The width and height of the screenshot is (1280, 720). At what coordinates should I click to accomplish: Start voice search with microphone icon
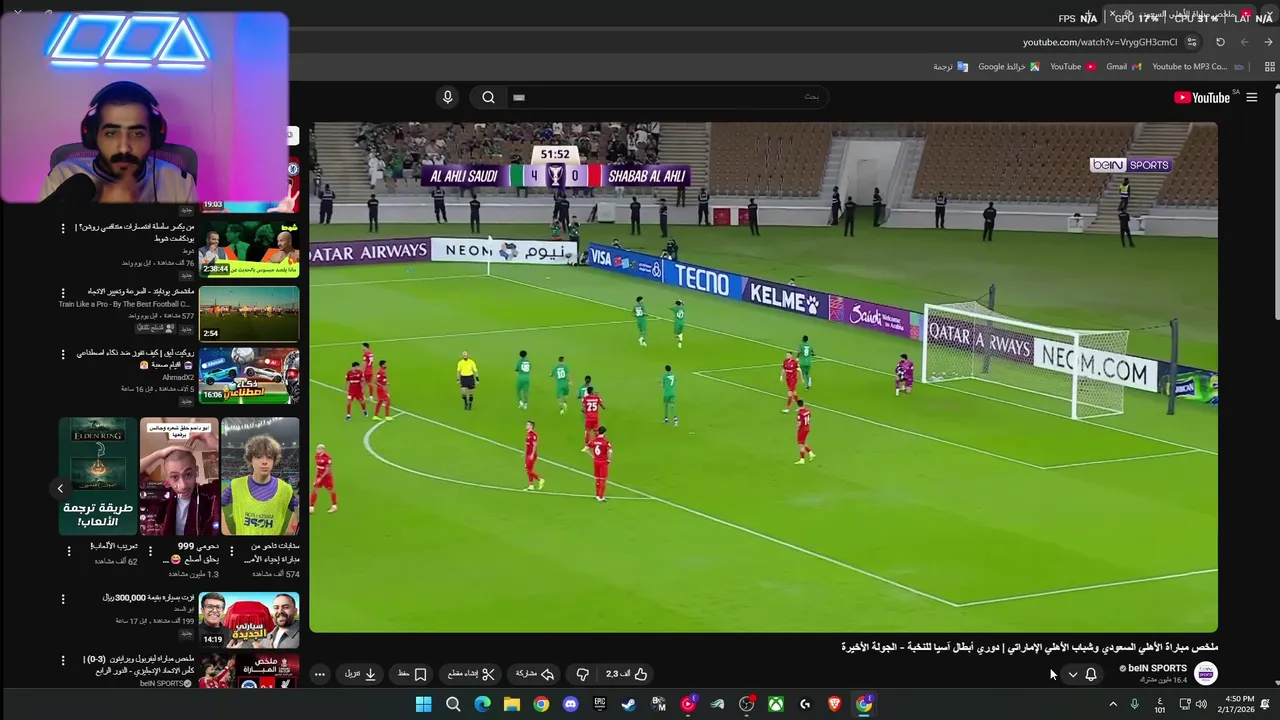(447, 97)
